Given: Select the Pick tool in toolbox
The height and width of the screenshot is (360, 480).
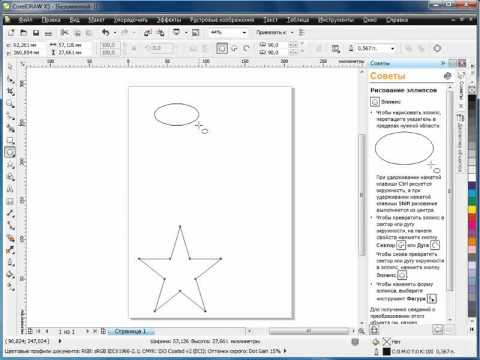Looking at the screenshot, I should [x=10, y=67].
